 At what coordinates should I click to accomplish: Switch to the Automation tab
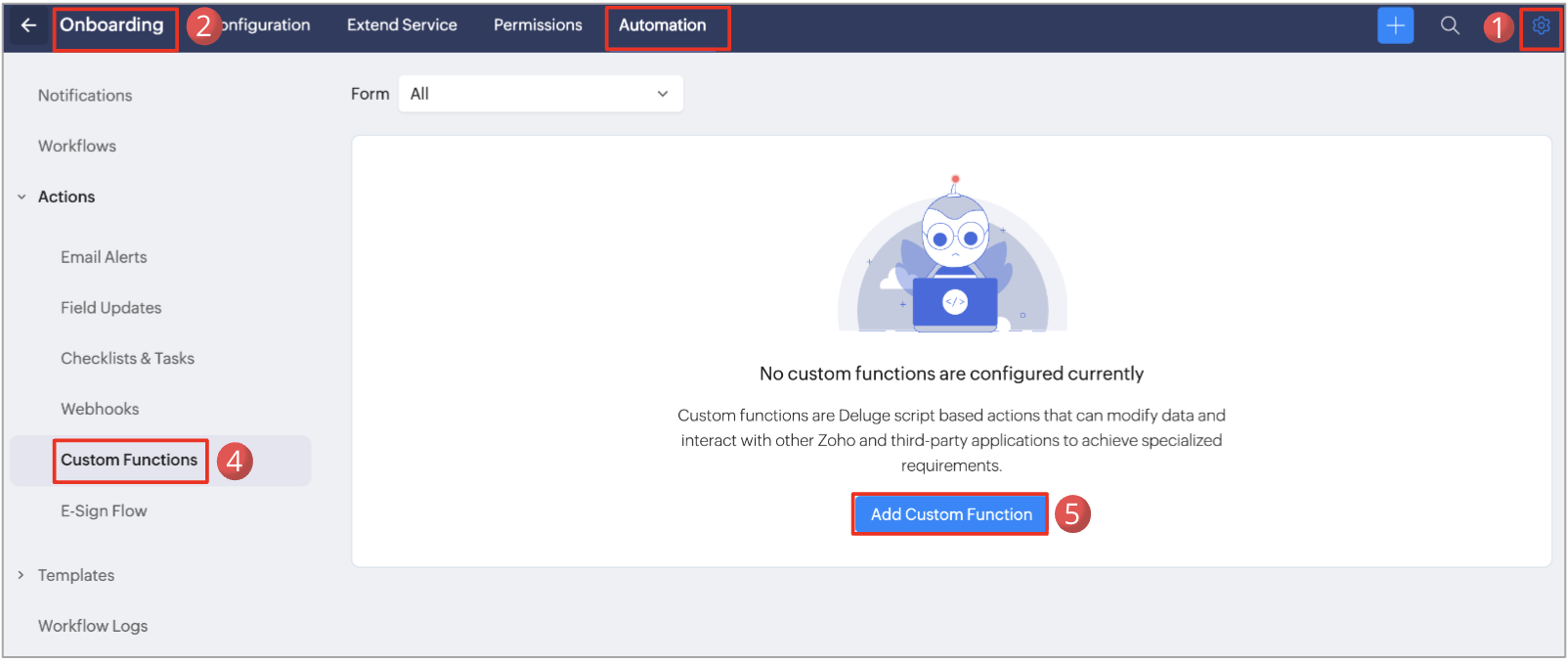point(662,25)
